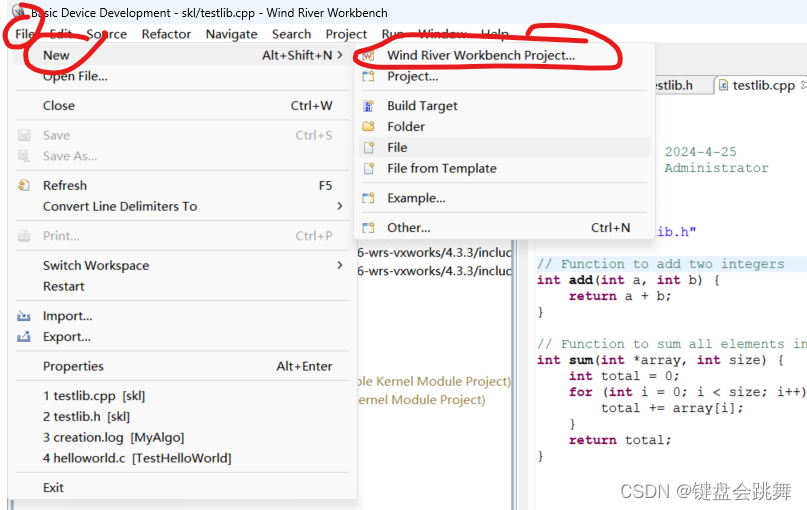Select Refresh in the File menu
Viewport: 807px width, 510px height.
(65, 185)
